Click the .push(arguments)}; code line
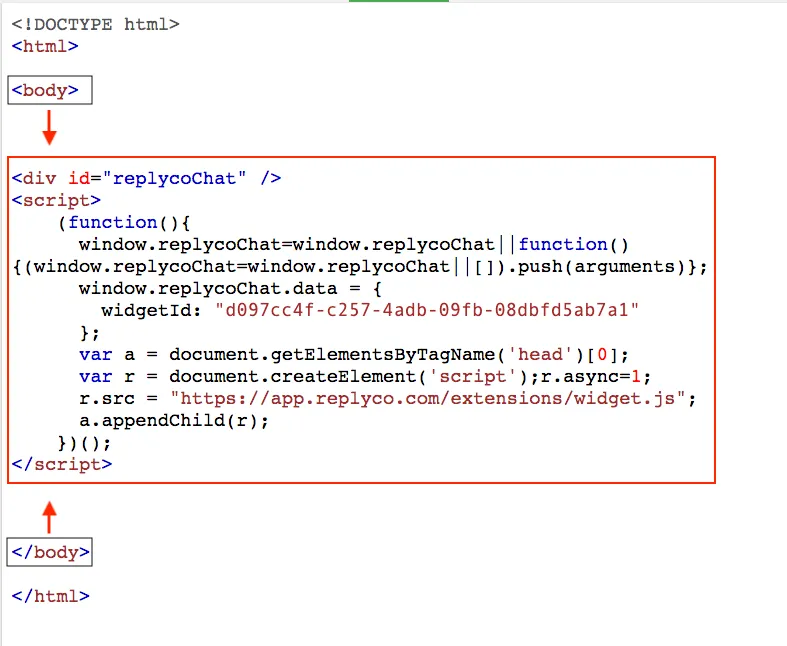The height and width of the screenshot is (646, 787). (360, 267)
